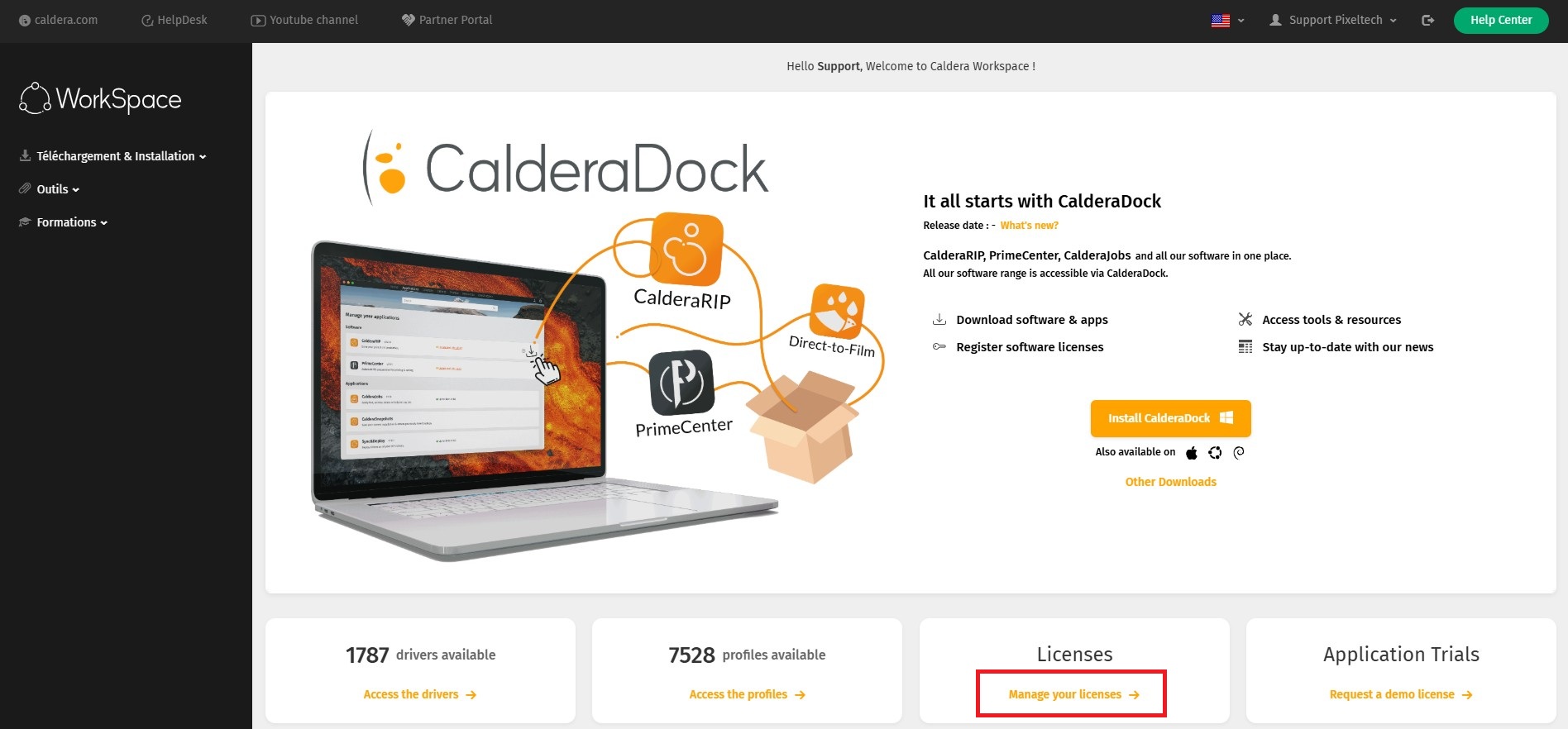Go to Youtube channel in top bar
Screen dimensions: 1568x729
pyautogui.click(x=304, y=20)
